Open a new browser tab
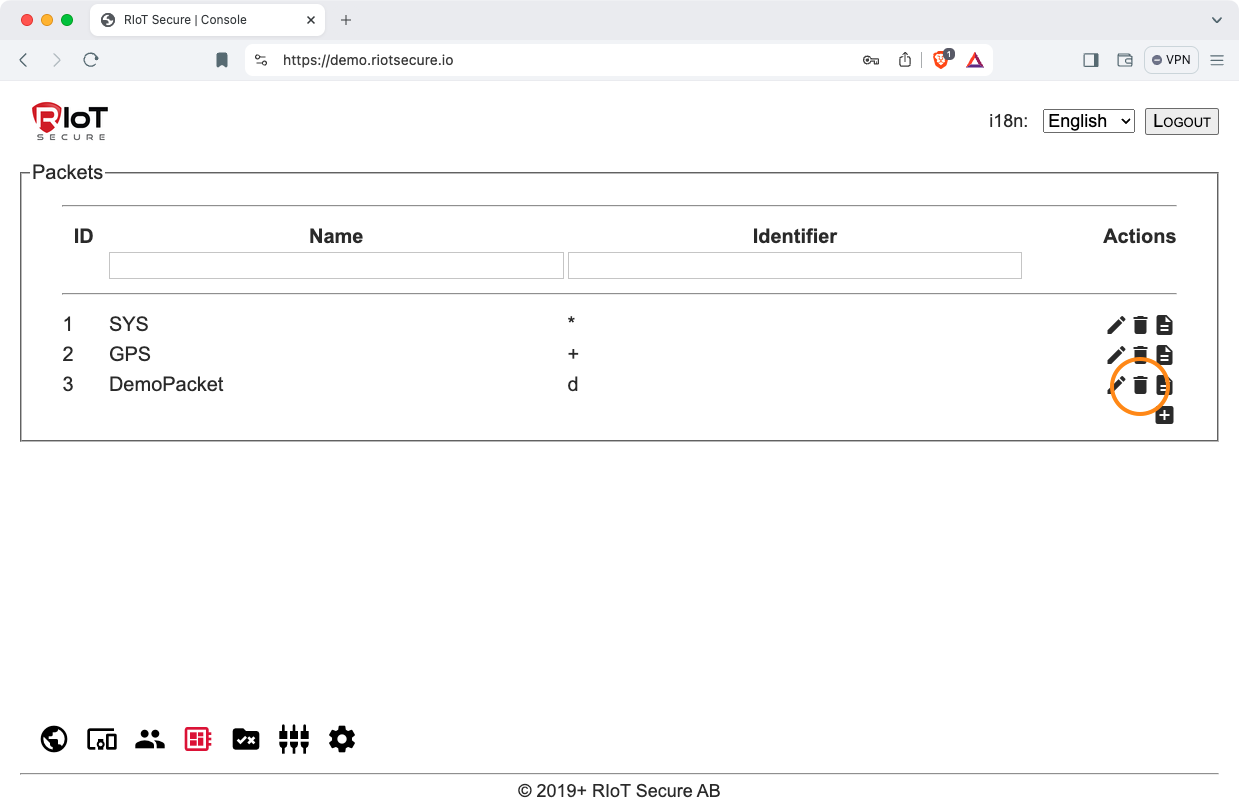1239x802 pixels. [346, 20]
